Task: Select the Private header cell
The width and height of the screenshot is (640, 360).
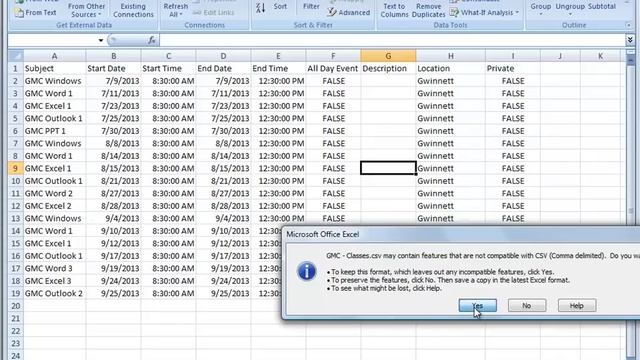Action: pos(513,68)
